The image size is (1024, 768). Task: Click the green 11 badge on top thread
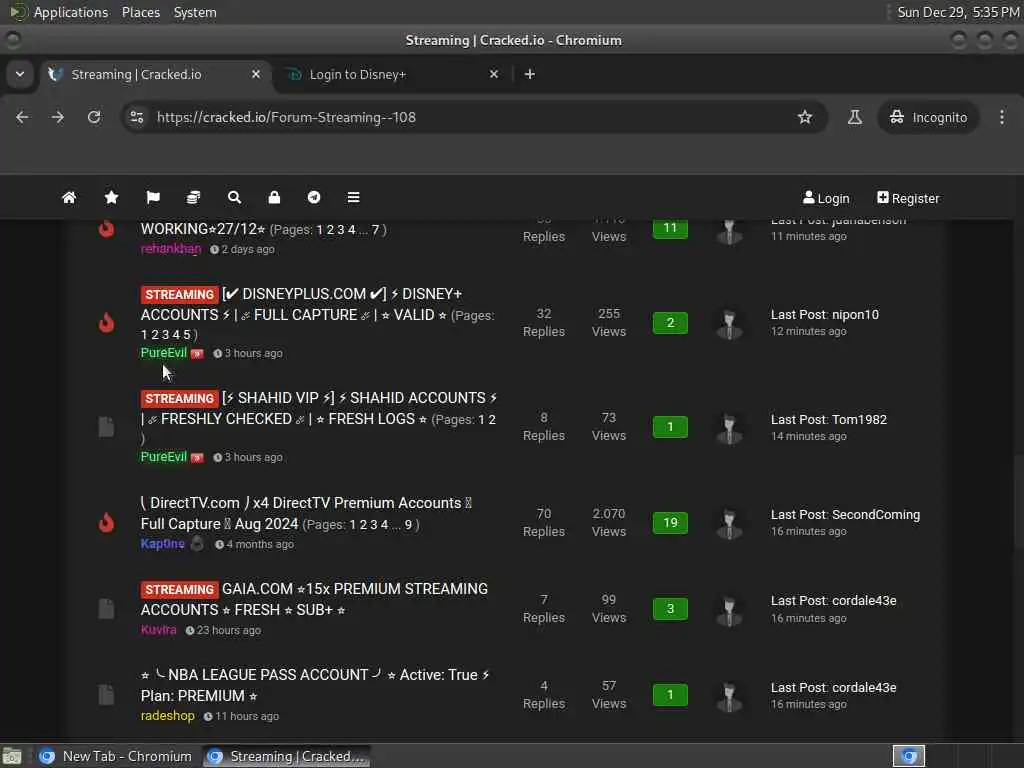(670, 228)
